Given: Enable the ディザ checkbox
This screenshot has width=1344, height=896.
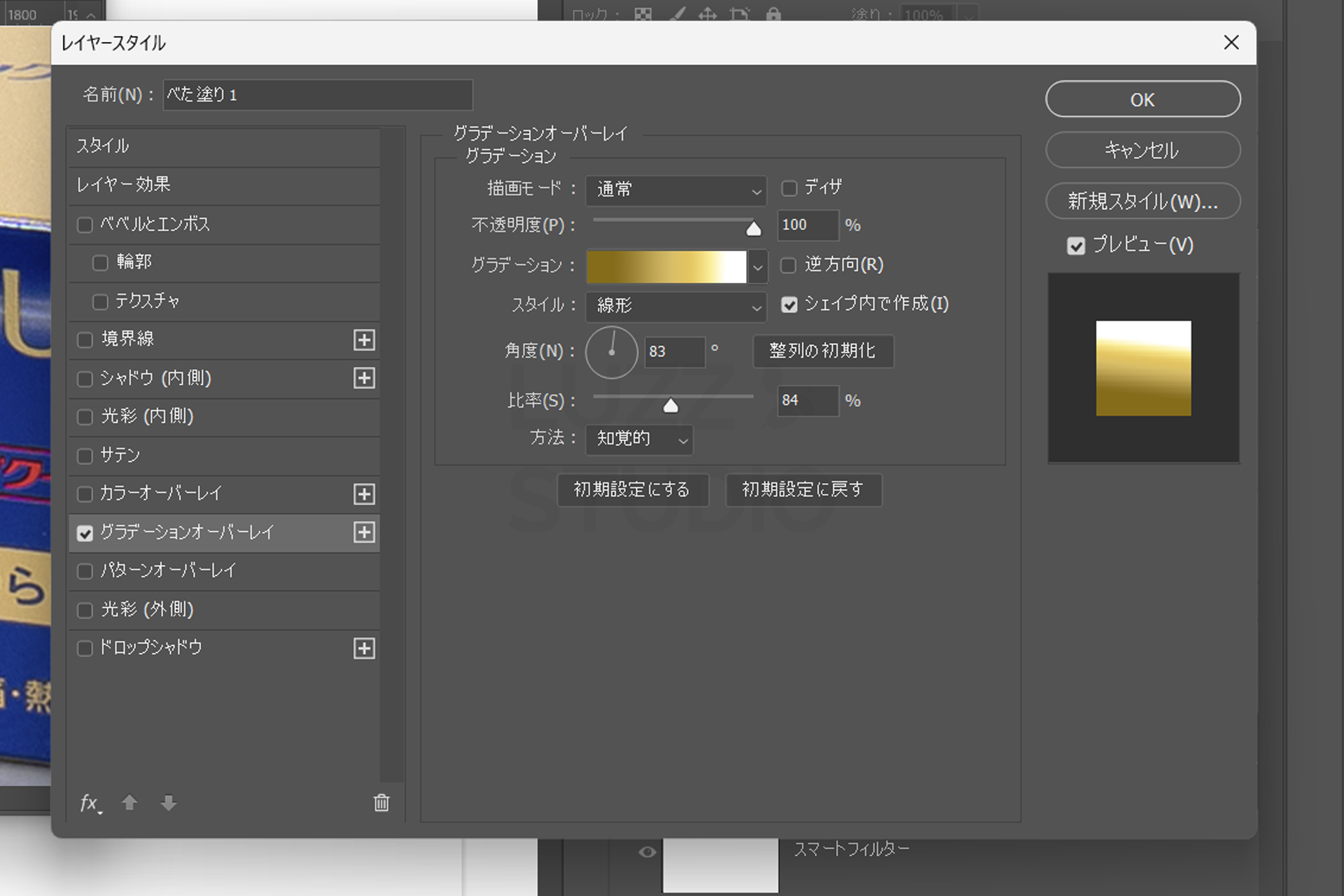Looking at the screenshot, I should pos(790,188).
